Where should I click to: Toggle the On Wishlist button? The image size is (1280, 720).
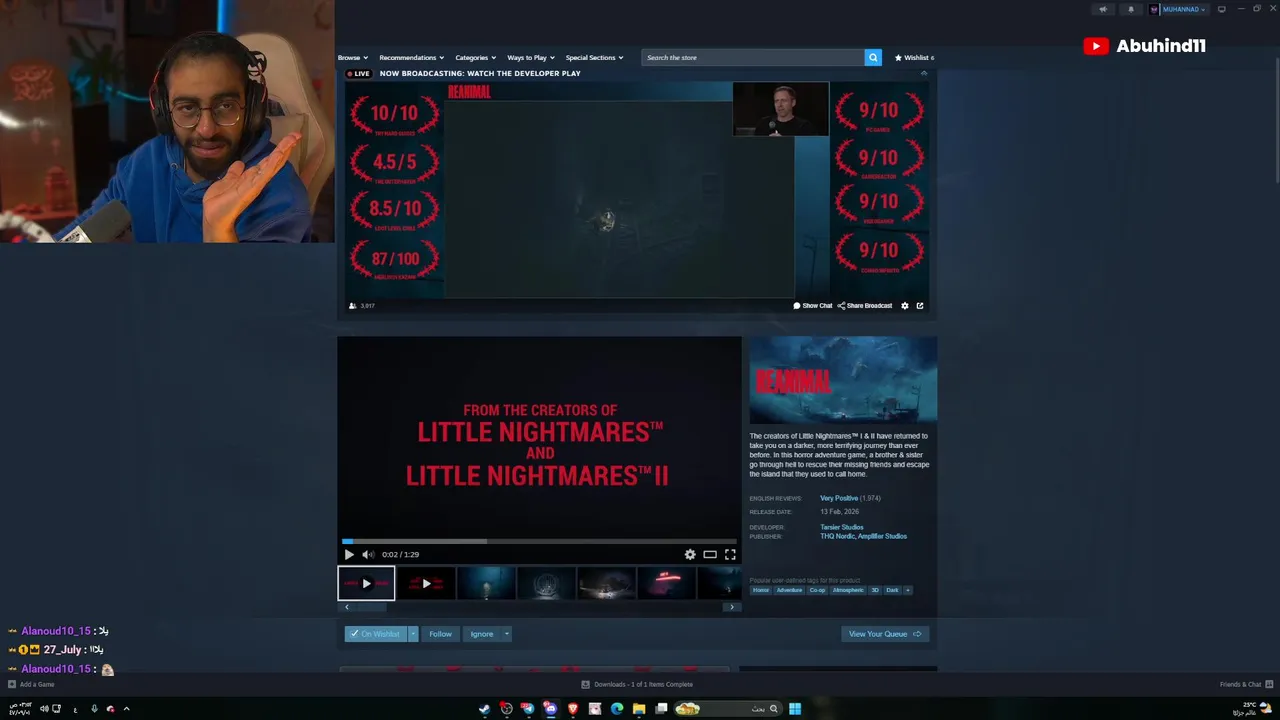[x=376, y=634]
